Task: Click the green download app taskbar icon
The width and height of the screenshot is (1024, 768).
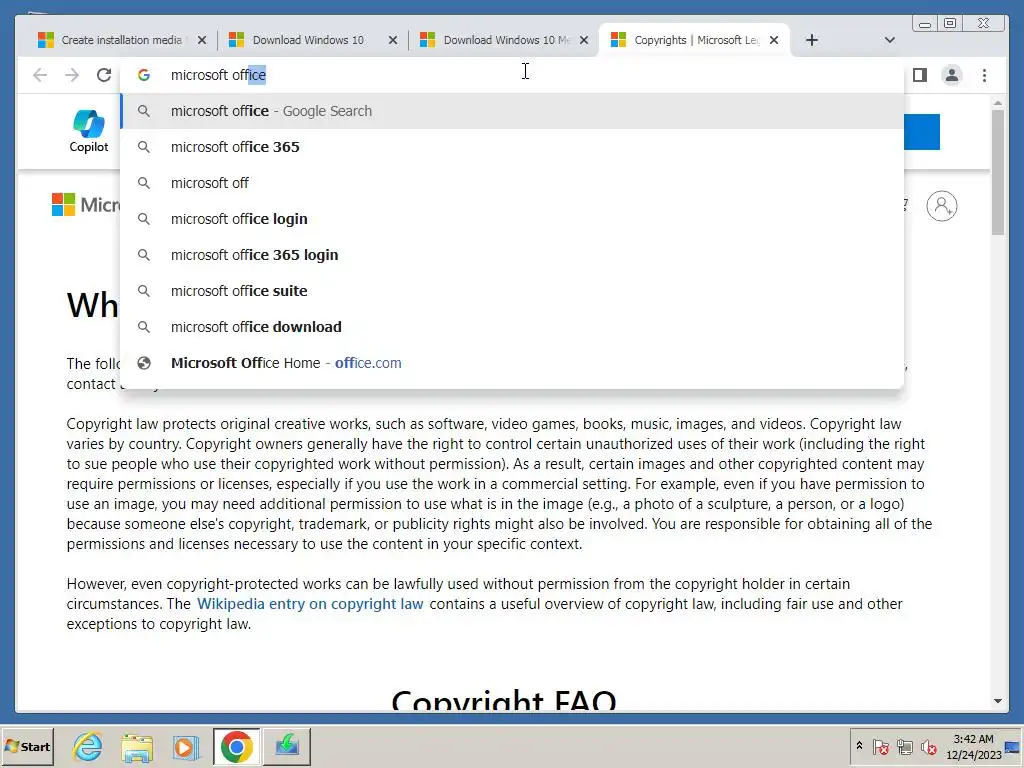Action: coord(287,746)
